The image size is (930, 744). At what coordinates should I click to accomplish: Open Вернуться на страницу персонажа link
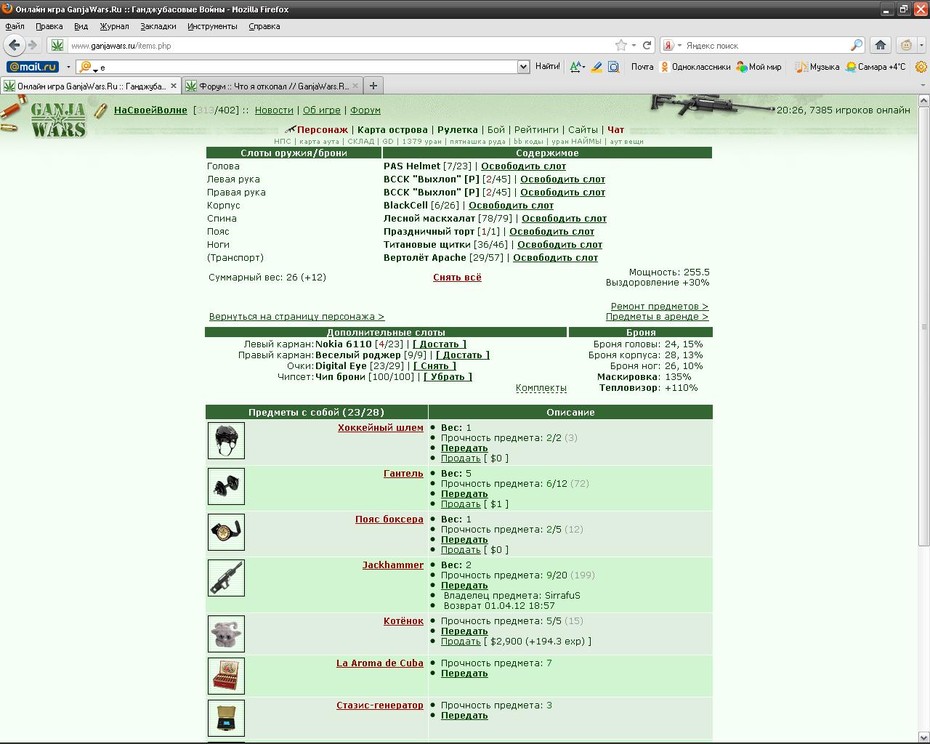297,317
